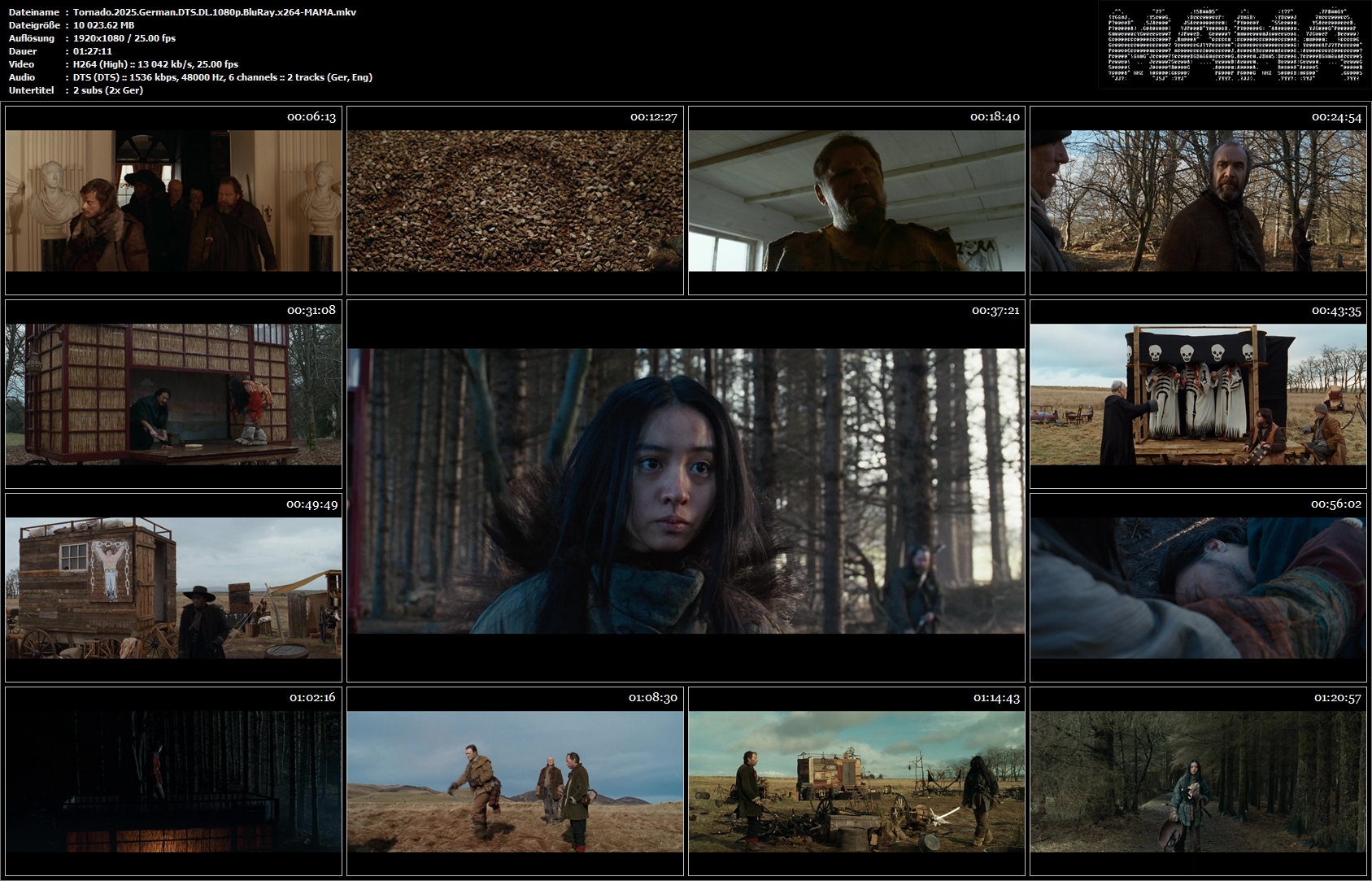The width and height of the screenshot is (1372, 881).
Task: Select the thumbnail stamped 00:56:02
Action: [1198, 587]
